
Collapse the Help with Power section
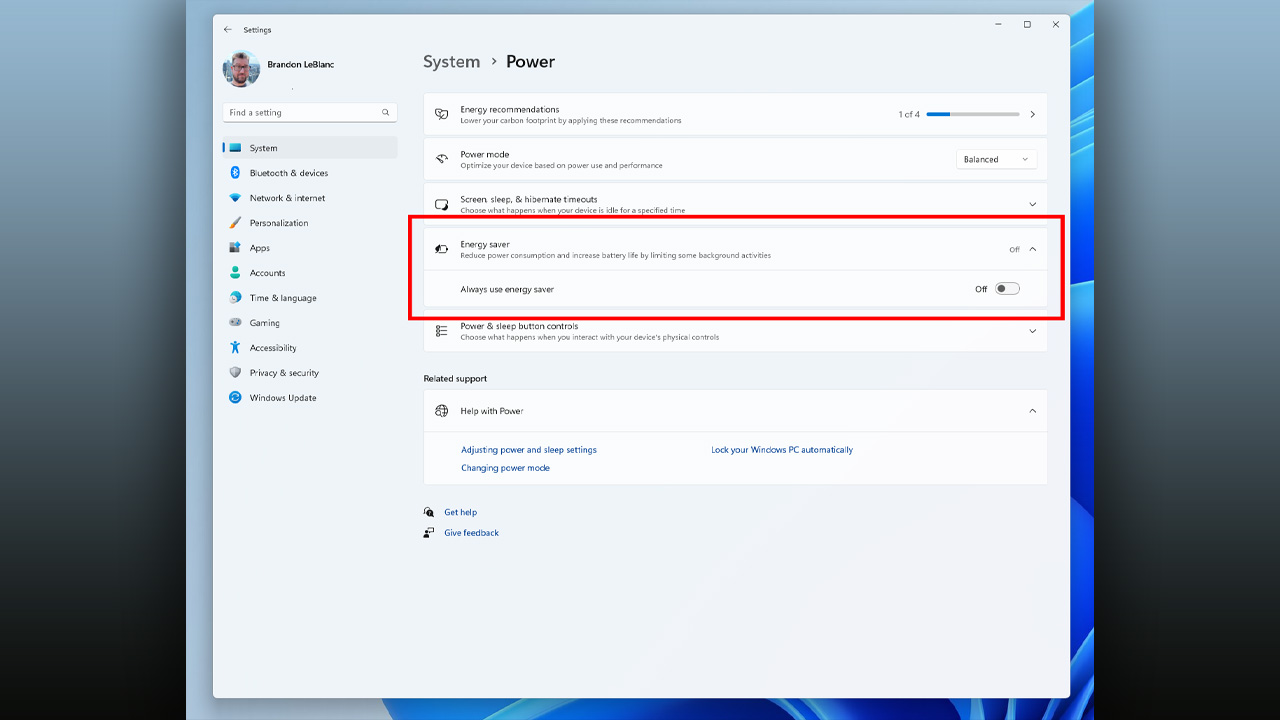(1033, 411)
